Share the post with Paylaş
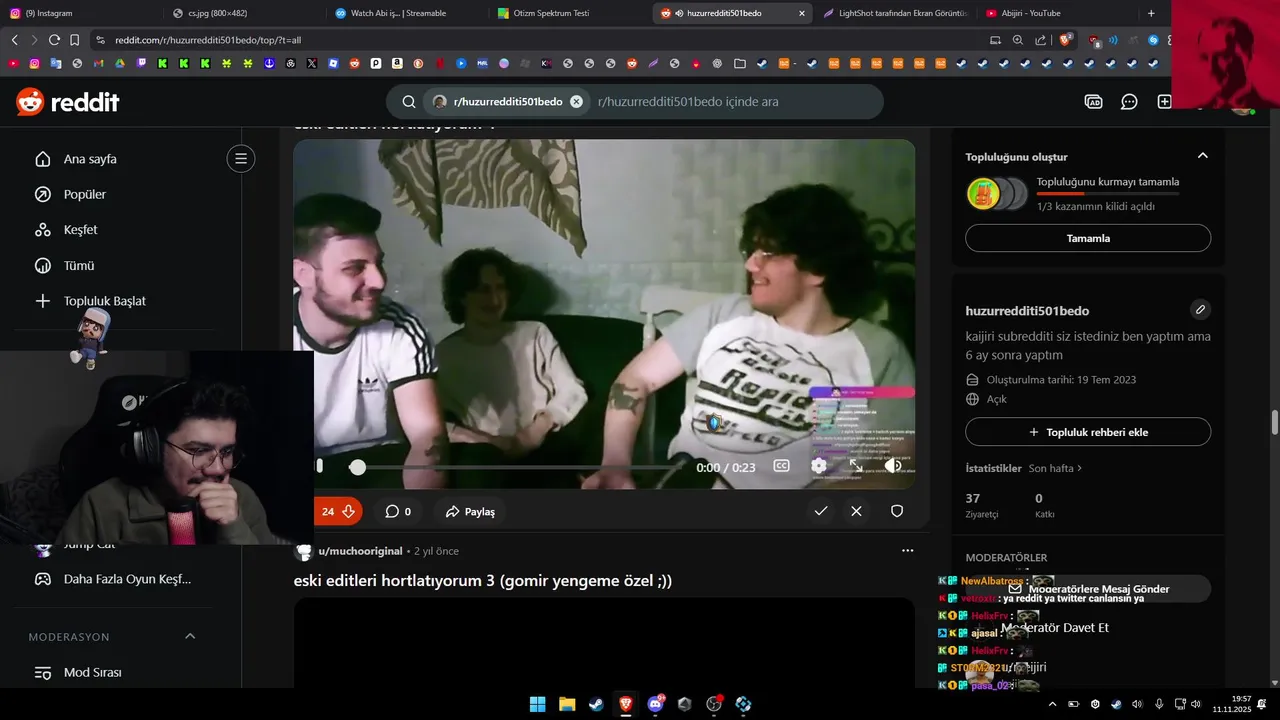Image resolution: width=1280 pixels, height=720 pixels. pyautogui.click(x=470, y=511)
